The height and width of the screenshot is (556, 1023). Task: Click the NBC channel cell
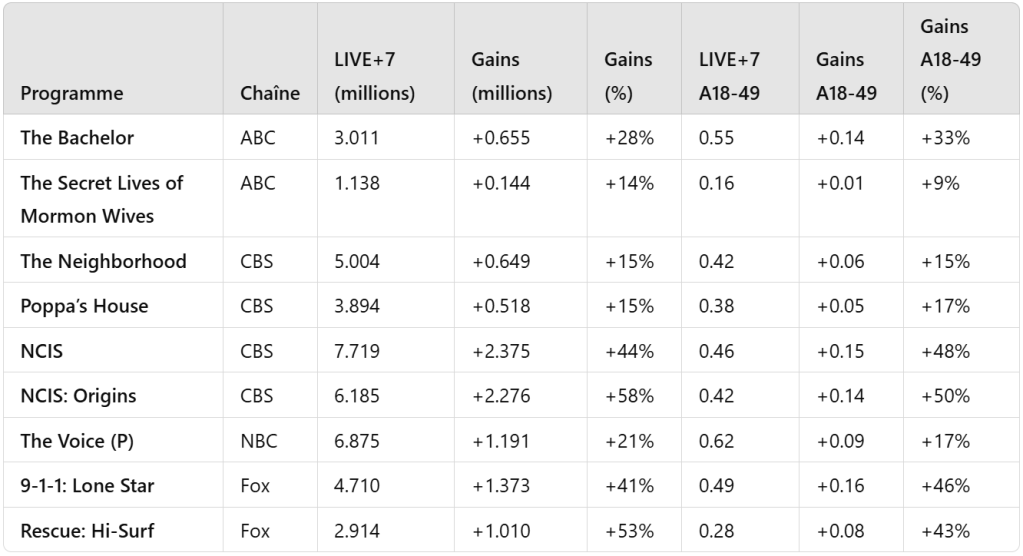coord(258,441)
